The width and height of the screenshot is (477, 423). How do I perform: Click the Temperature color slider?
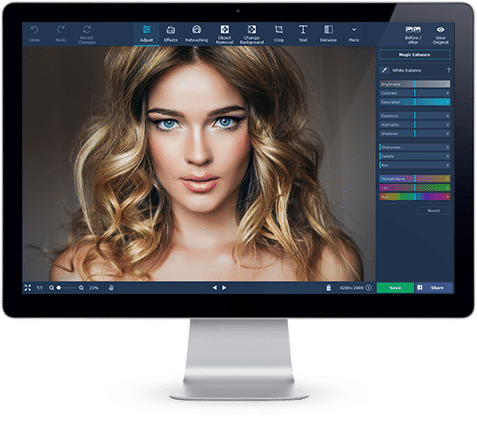click(415, 179)
